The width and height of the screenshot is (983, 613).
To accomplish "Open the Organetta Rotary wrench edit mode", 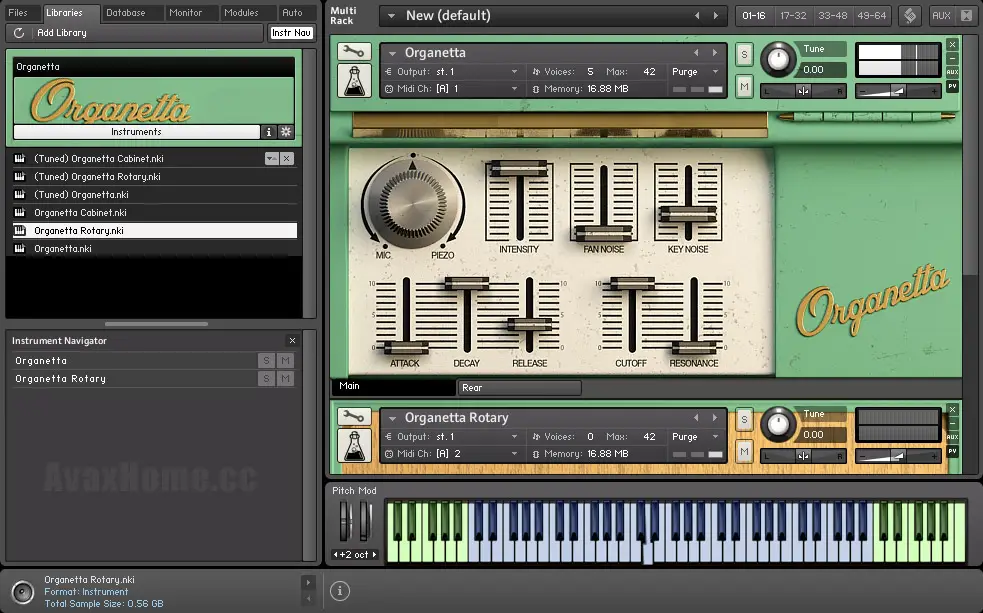I will 354,416.
